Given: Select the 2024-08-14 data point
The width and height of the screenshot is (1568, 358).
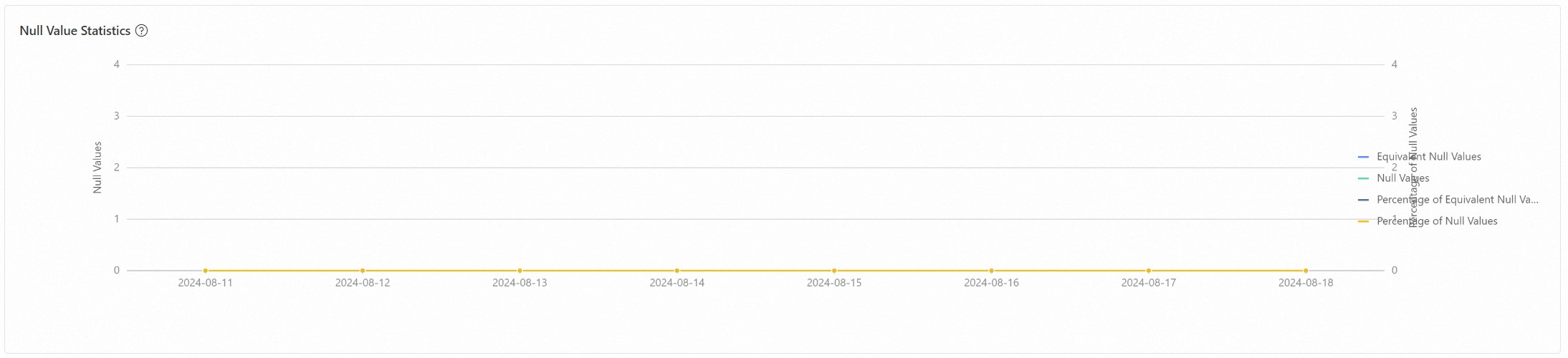Looking at the screenshot, I should pyautogui.click(x=677, y=271).
